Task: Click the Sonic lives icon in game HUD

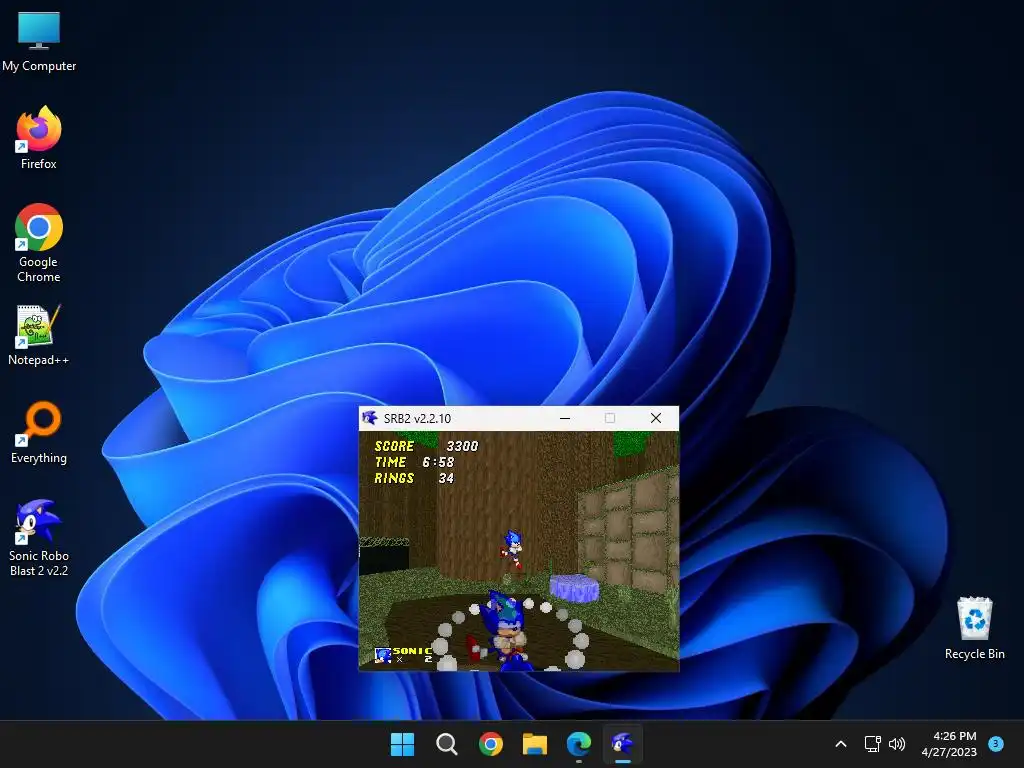Action: pos(382,654)
